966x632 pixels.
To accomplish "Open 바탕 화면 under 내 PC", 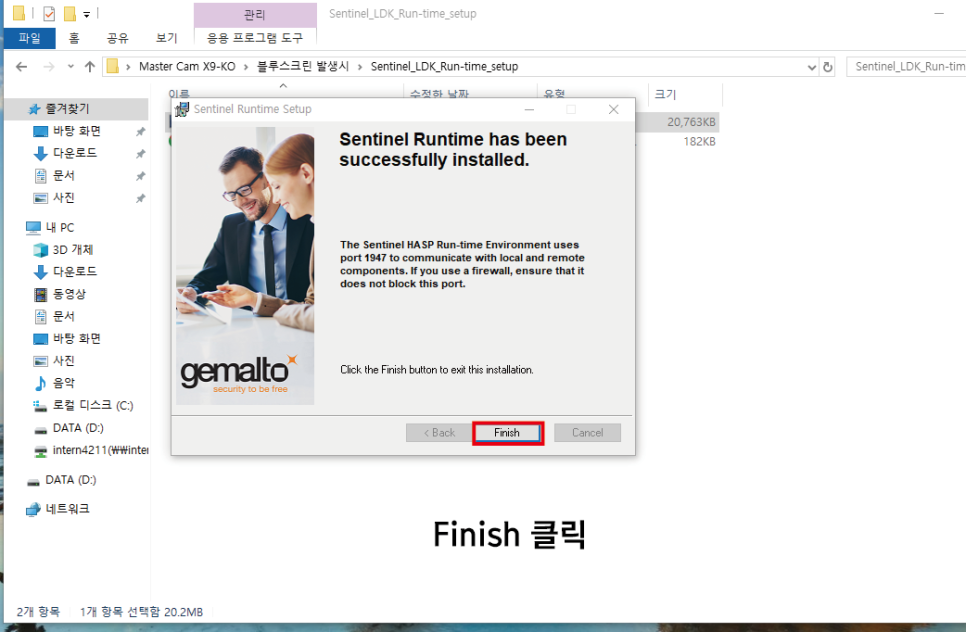I will (77, 338).
